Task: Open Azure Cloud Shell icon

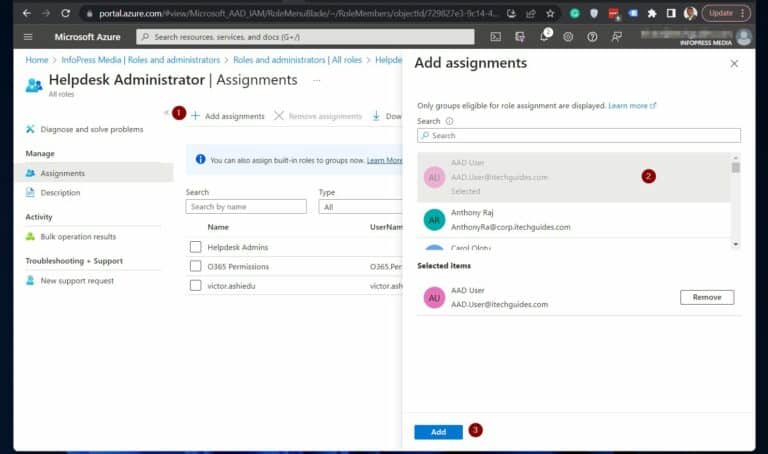Action: [496, 37]
